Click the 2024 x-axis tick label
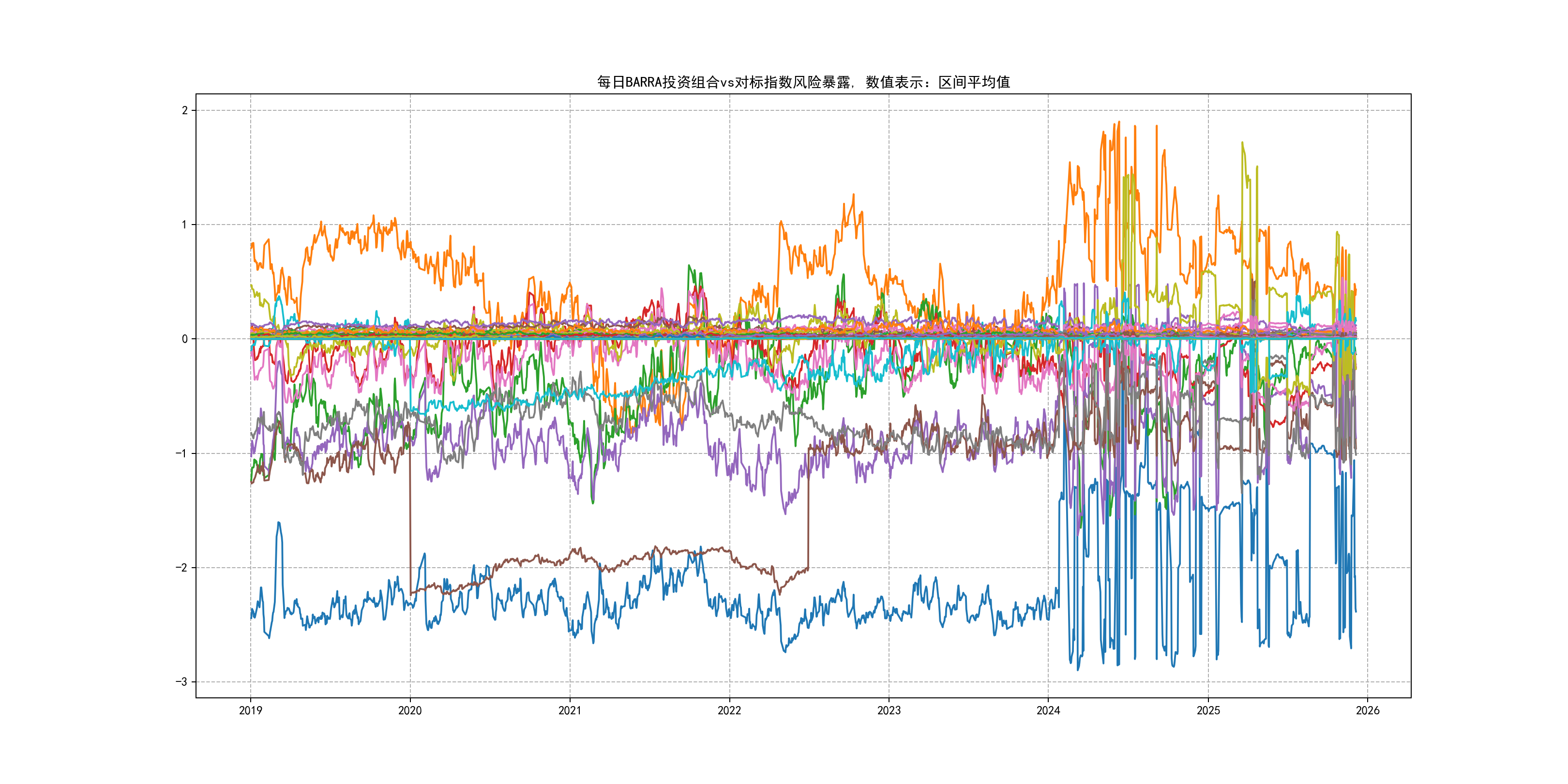 click(x=1048, y=710)
